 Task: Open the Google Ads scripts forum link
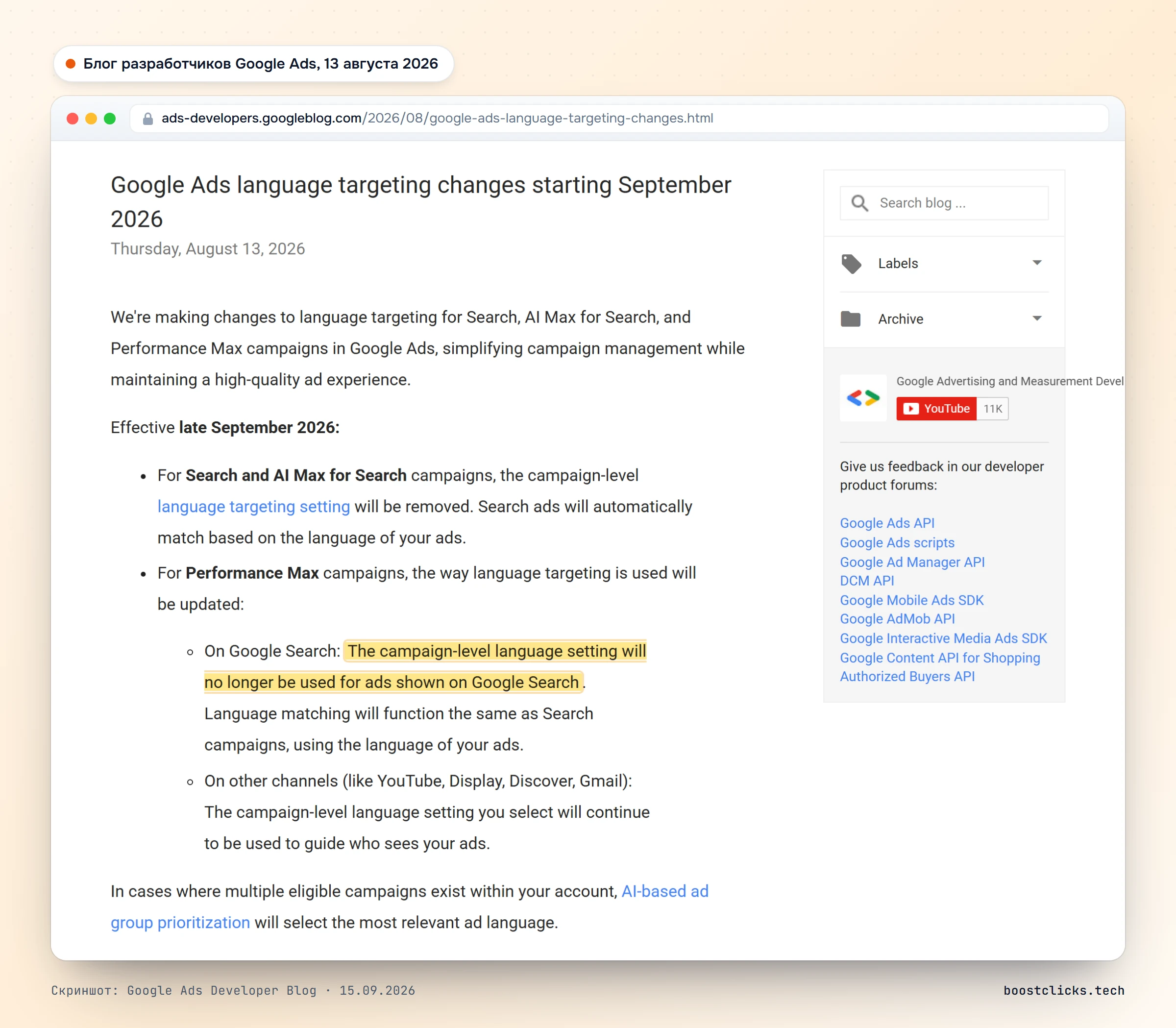[x=897, y=543]
